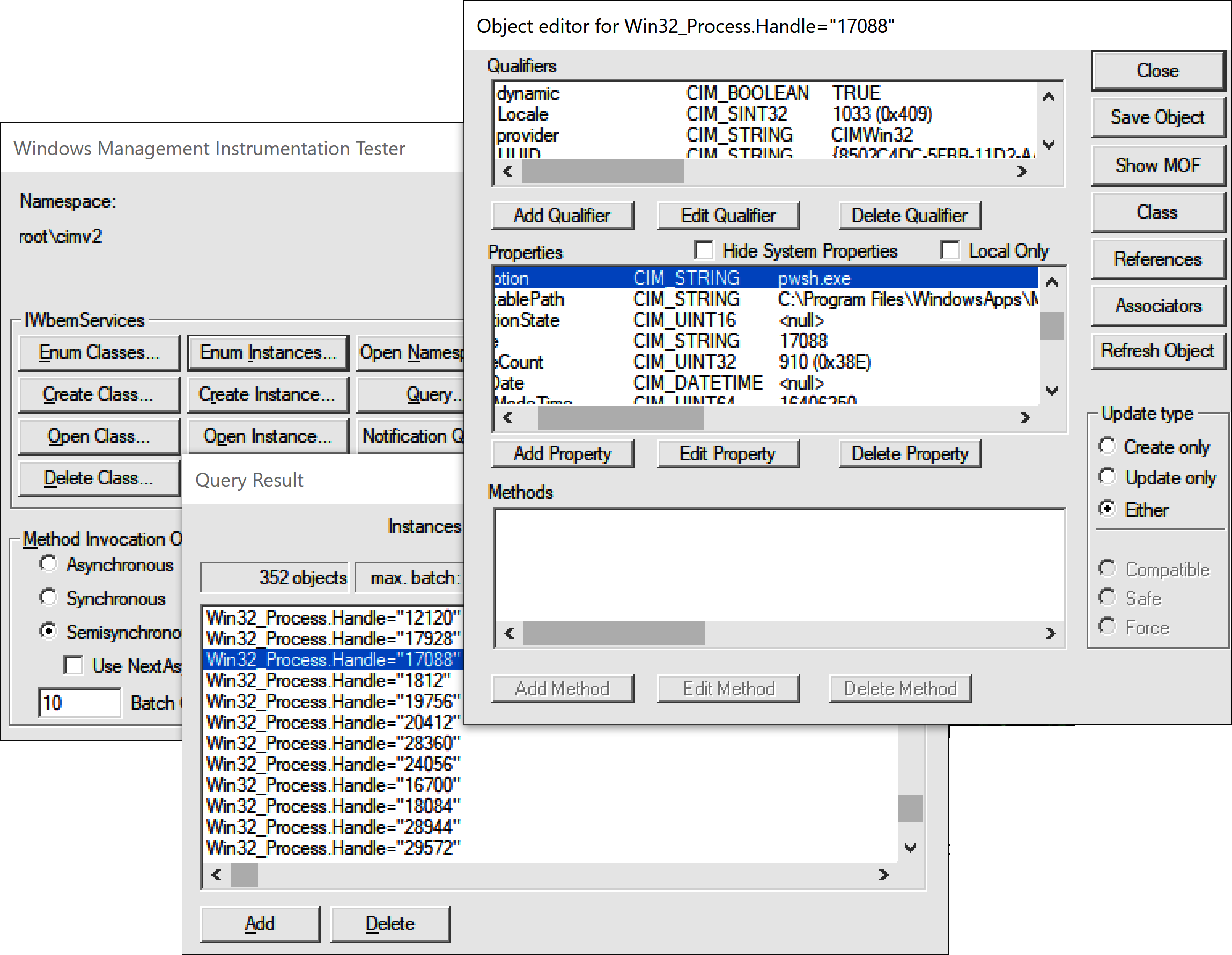
Task: Click the Associators button
Action: click(x=1157, y=305)
